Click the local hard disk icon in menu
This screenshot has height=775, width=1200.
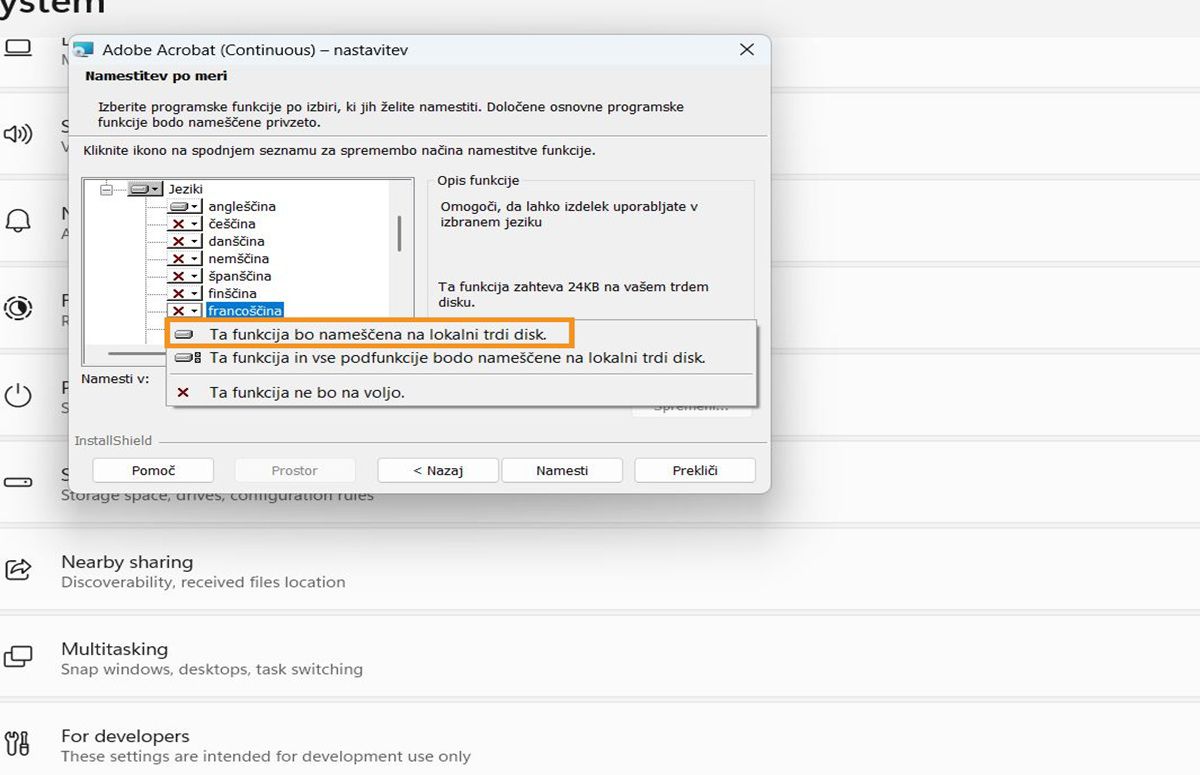click(x=183, y=334)
